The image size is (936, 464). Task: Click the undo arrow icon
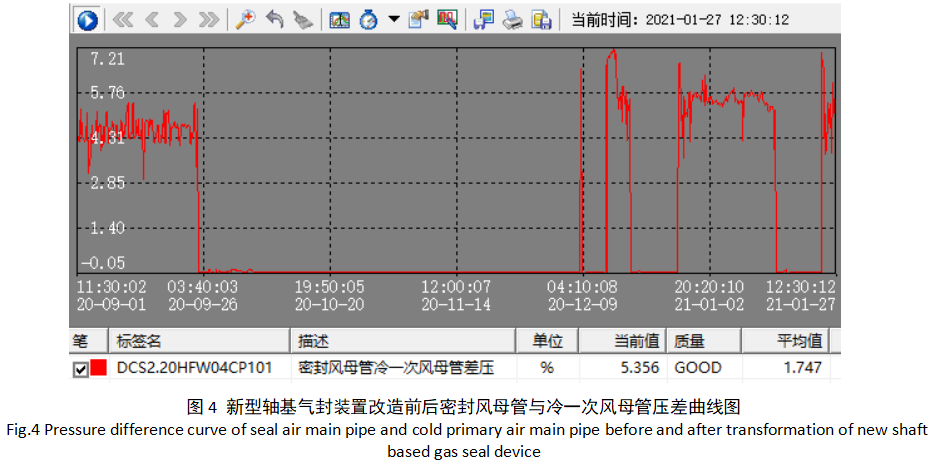click(x=274, y=19)
